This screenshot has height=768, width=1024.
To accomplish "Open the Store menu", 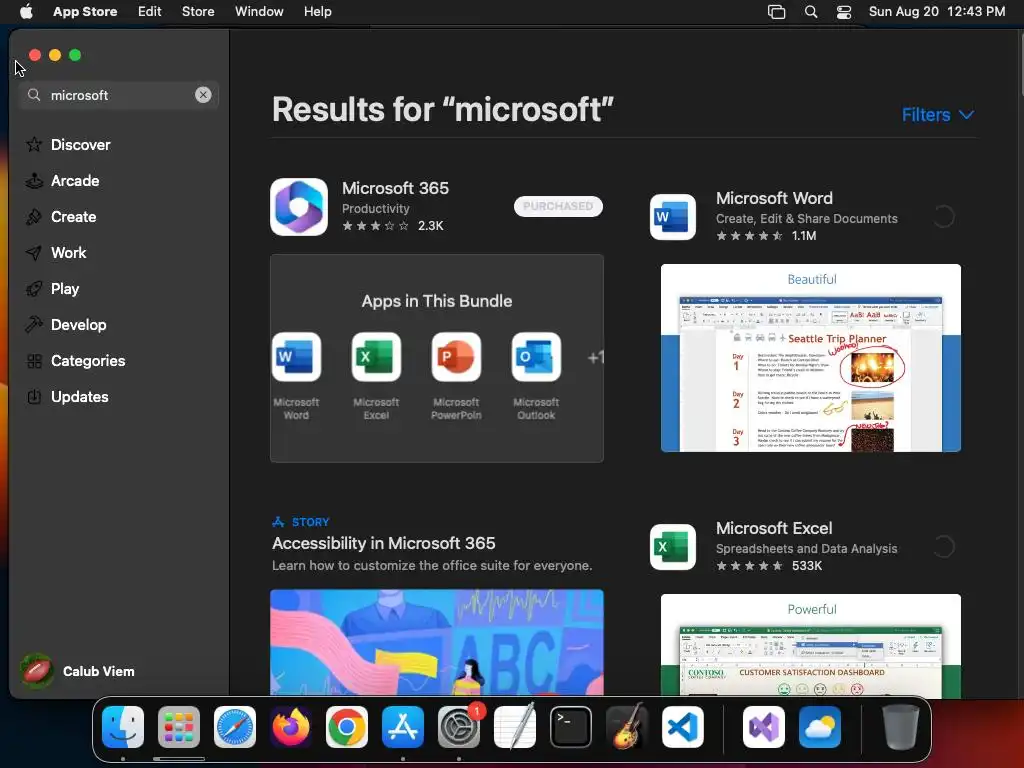I will click(x=198, y=12).
